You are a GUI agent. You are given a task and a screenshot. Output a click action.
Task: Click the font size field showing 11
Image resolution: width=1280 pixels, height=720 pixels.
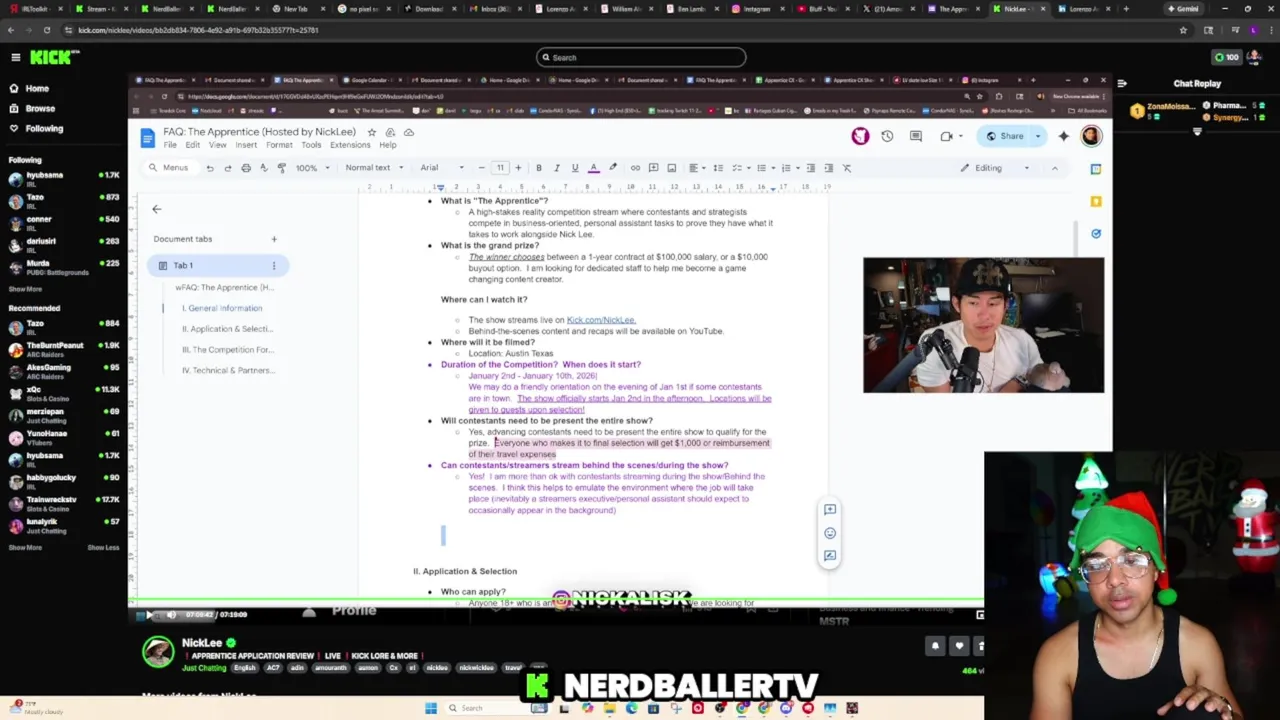point(500,168)
